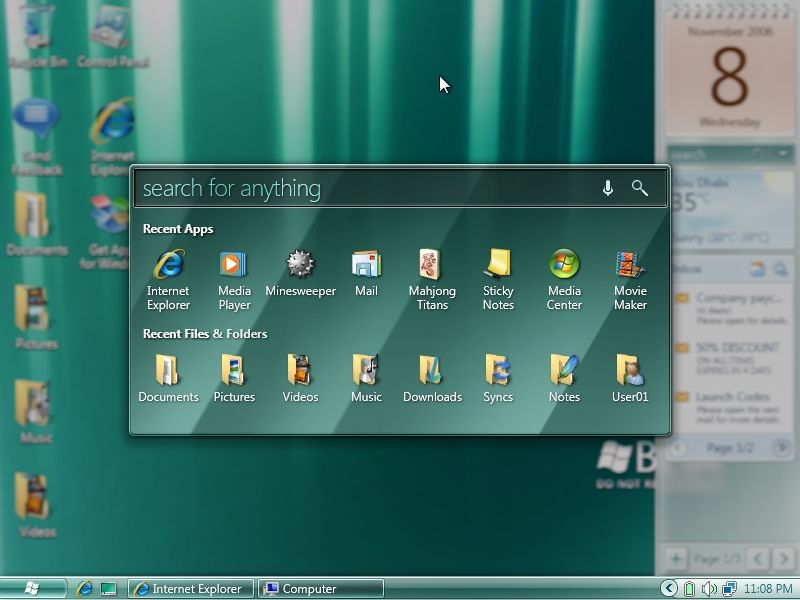The image size is (800, 600).
Task: Click the search for anything field
Action: [x=400, y=188]
